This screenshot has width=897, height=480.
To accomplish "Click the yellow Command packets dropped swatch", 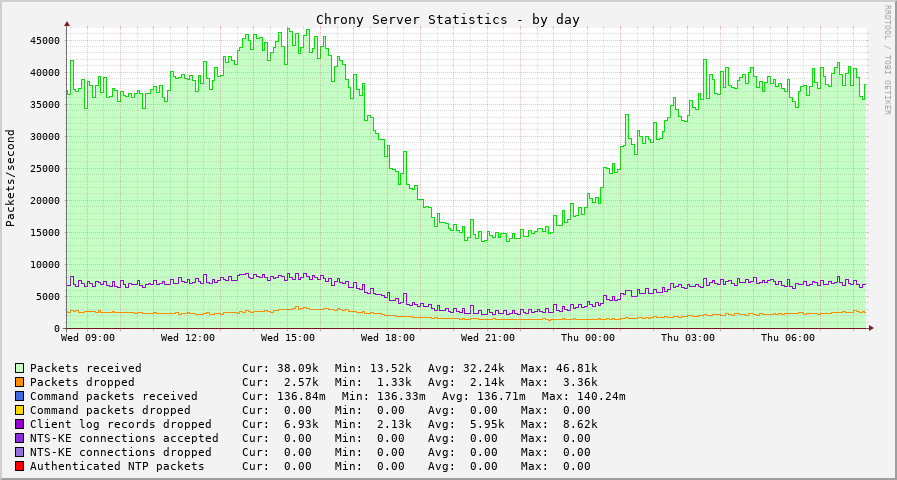I will 19,410.
